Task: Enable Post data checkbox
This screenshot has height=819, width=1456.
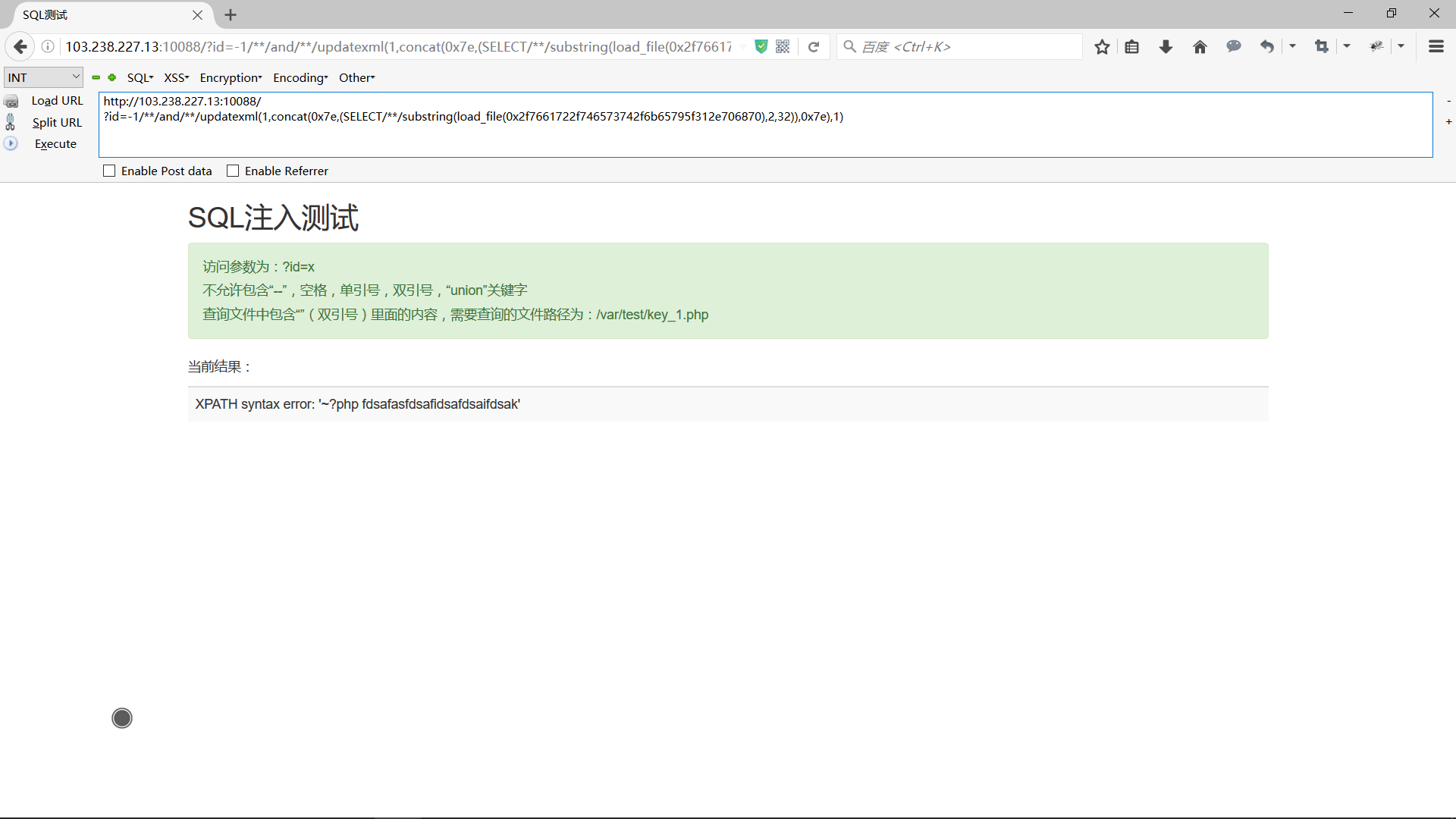Action: [x=109, y=171]
